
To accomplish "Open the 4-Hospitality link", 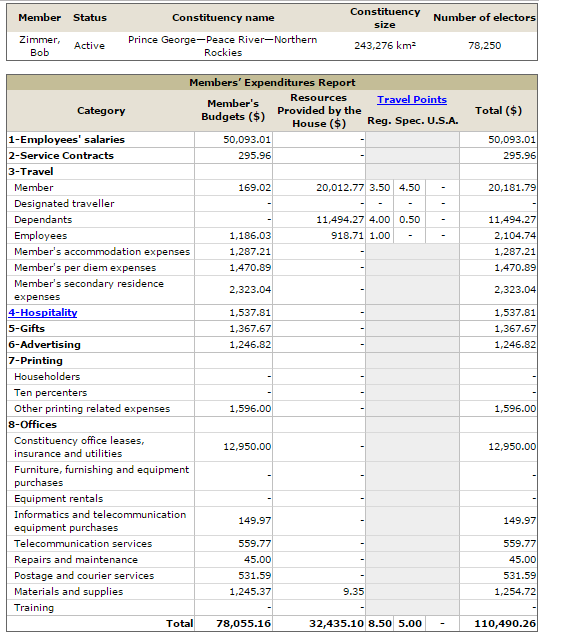I will click(43, 313).
